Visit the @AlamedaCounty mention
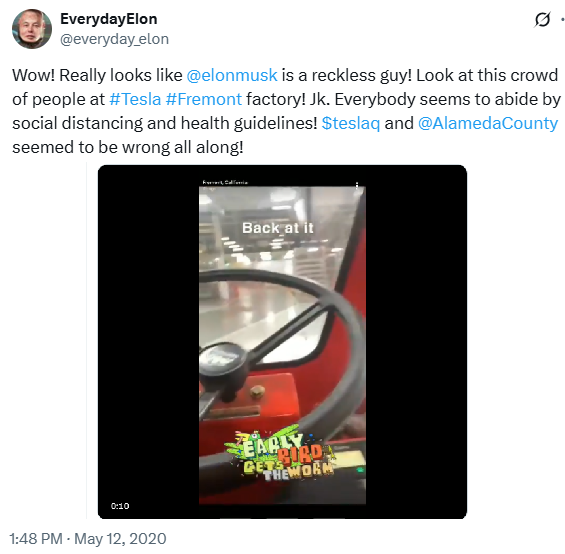Image resolution: width=565 pixels, height=554 pixels. [x=488, y=123]
